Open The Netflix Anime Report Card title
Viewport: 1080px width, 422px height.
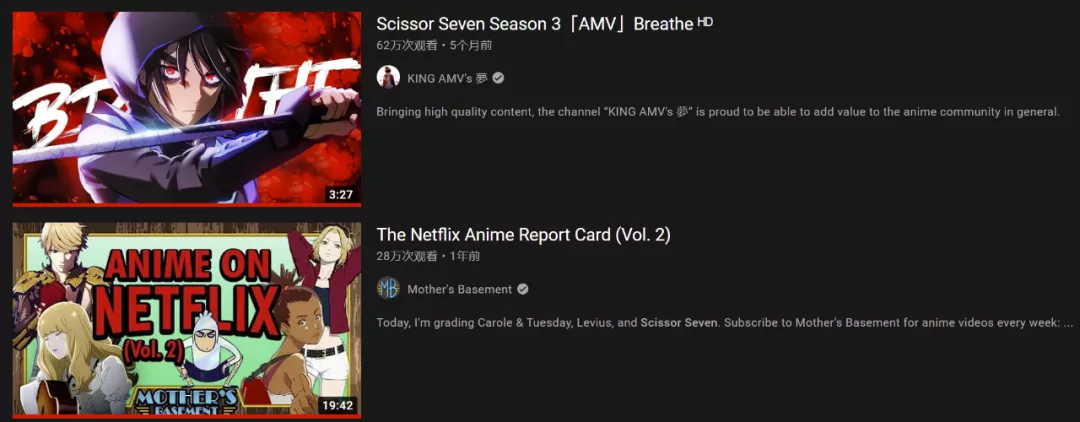pos(523,235)
